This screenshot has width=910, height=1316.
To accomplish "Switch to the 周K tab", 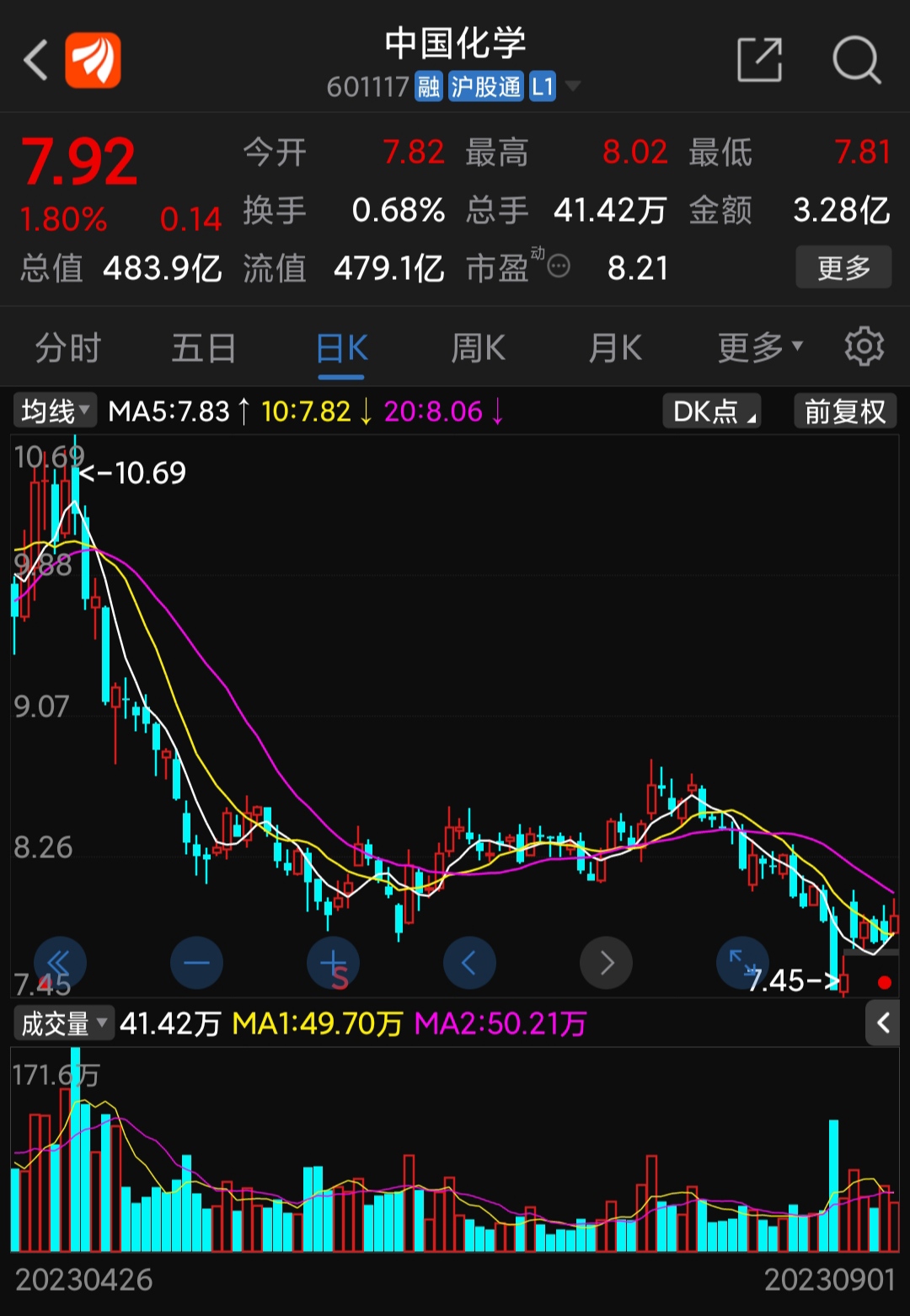I will click(x=478, y=347).
